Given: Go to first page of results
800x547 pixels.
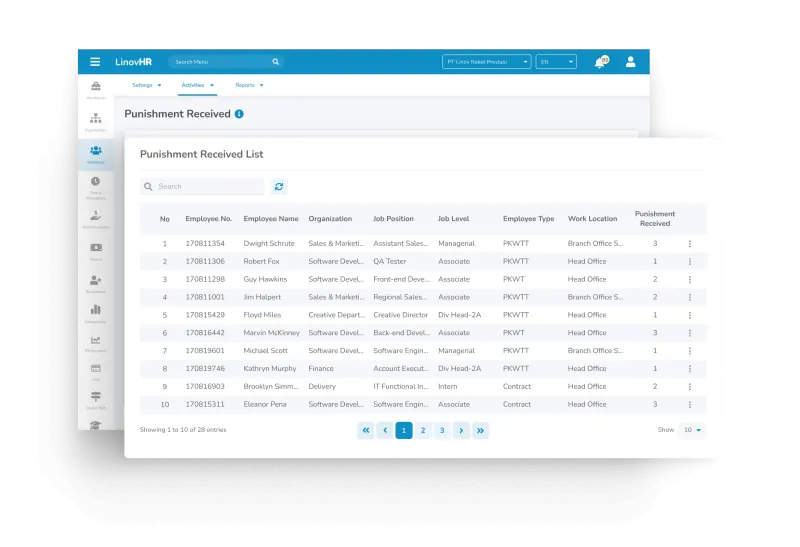Looking at the screenshot, I should pos(366,430).
